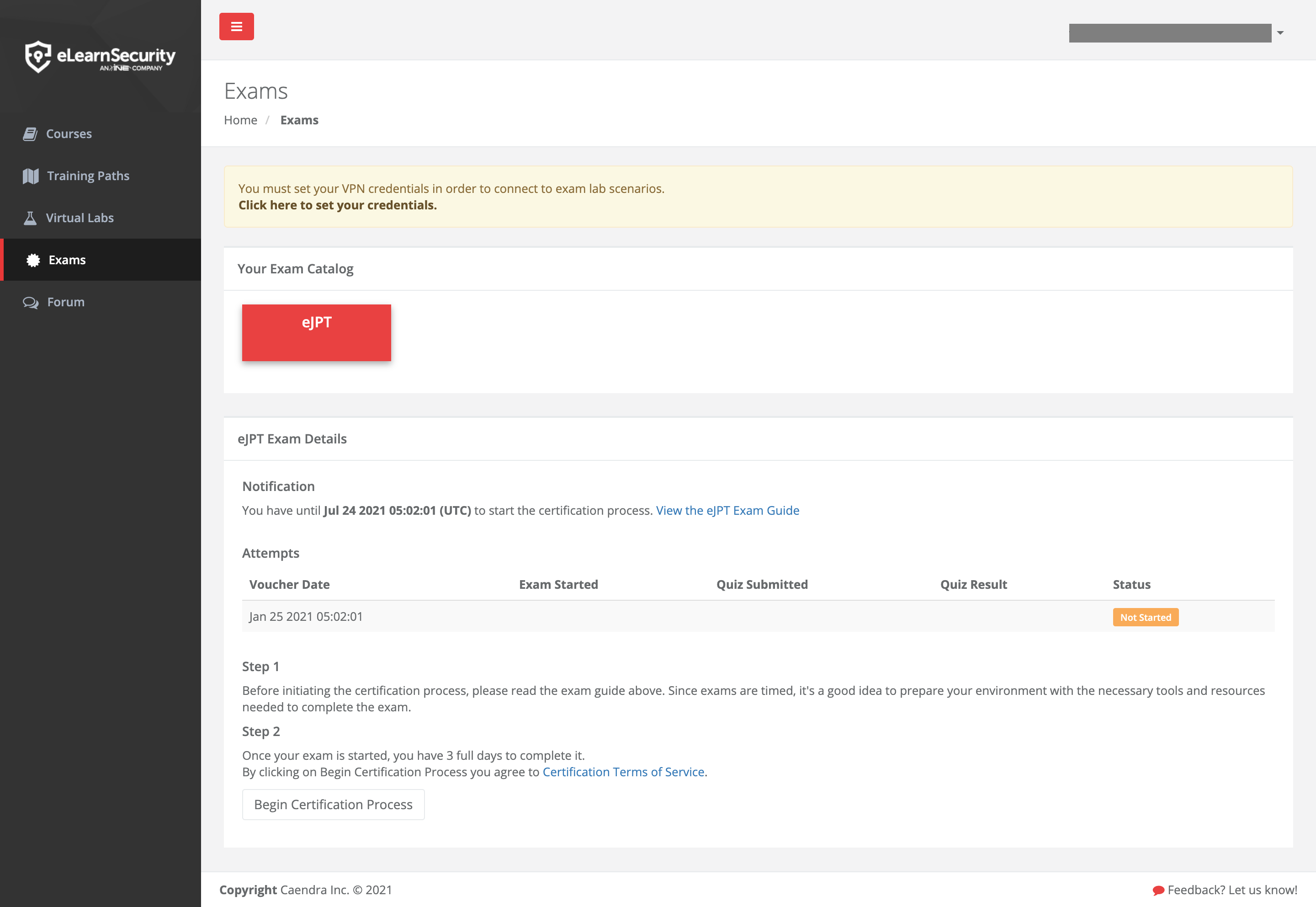
Task: Expand the user menu caret
Action: pyautogui.click(x=1281, y=33)
